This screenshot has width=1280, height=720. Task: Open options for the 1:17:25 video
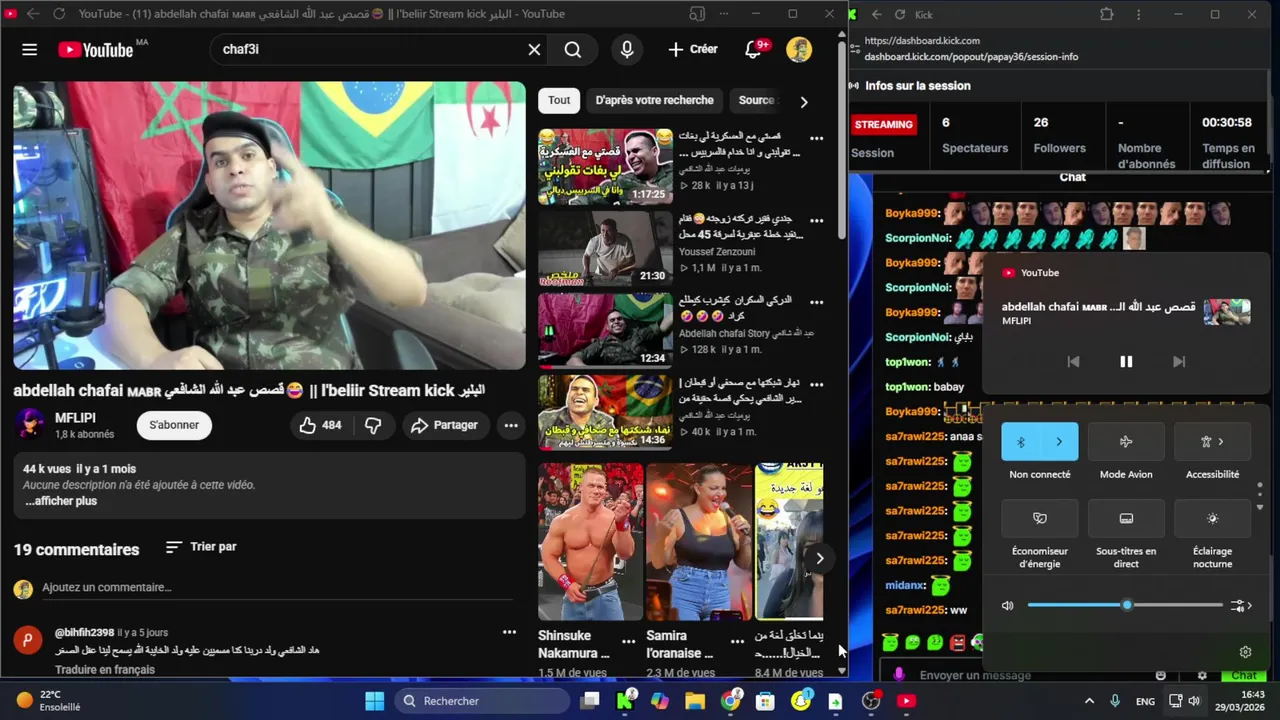click(x=817, y=138)
